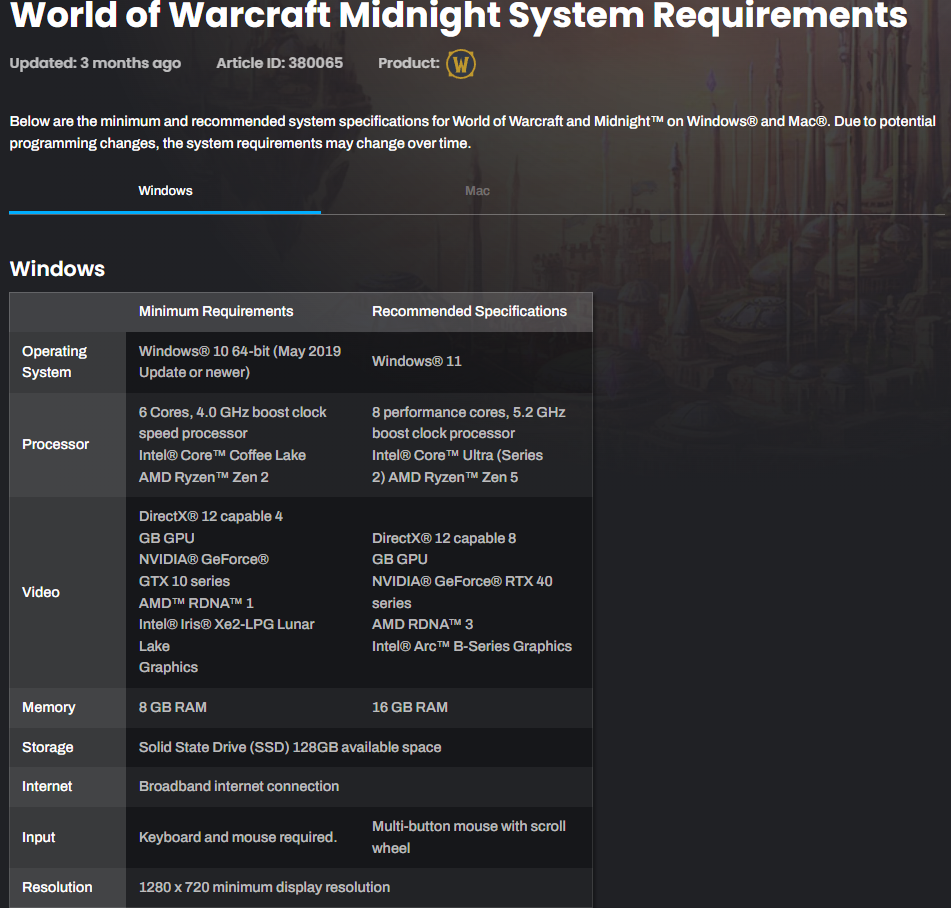Switch to the Mac tab
Viewport: 951px width, 908px height.
(477, 191)
